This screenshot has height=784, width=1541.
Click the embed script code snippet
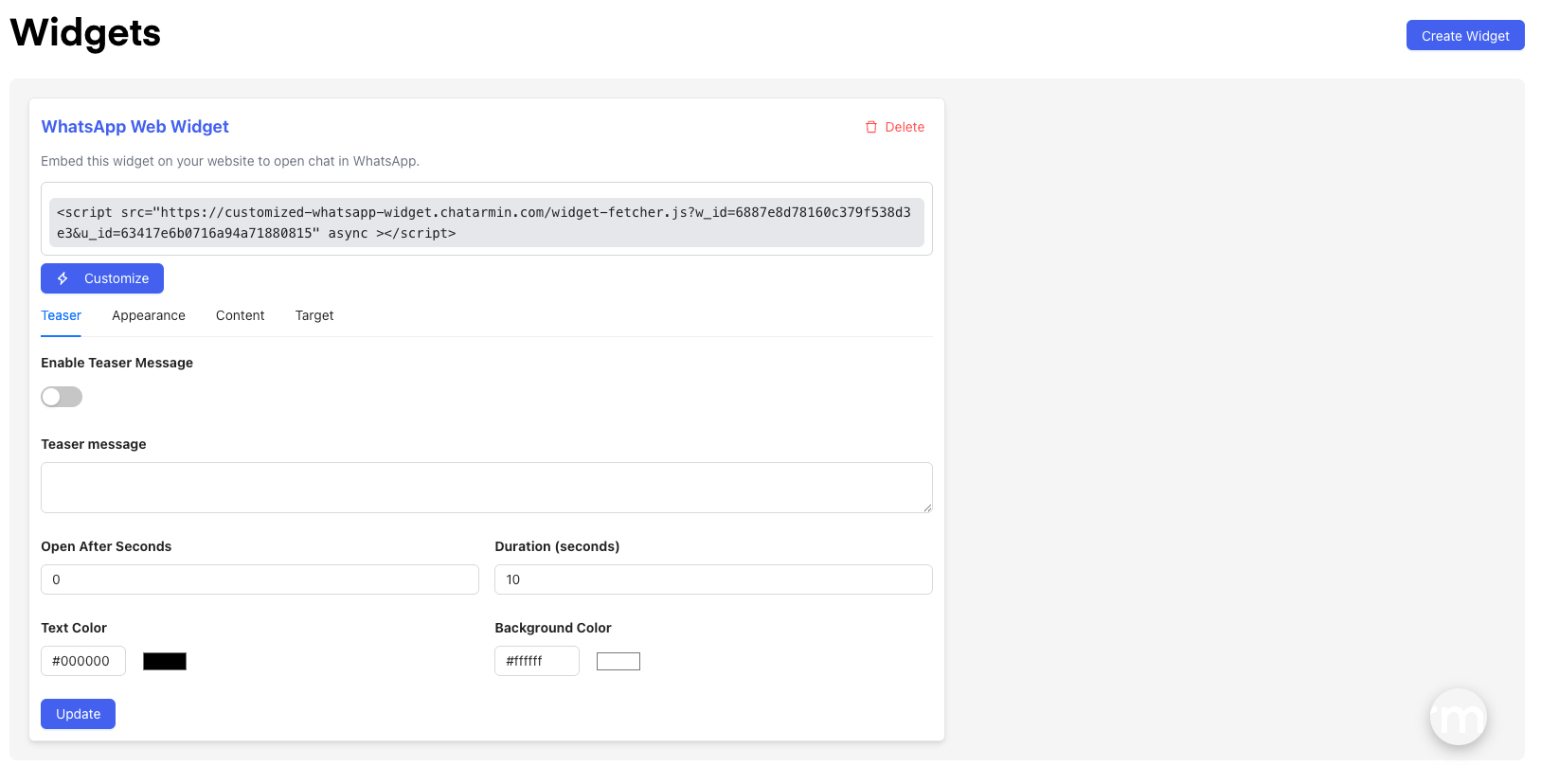(487, 223)
